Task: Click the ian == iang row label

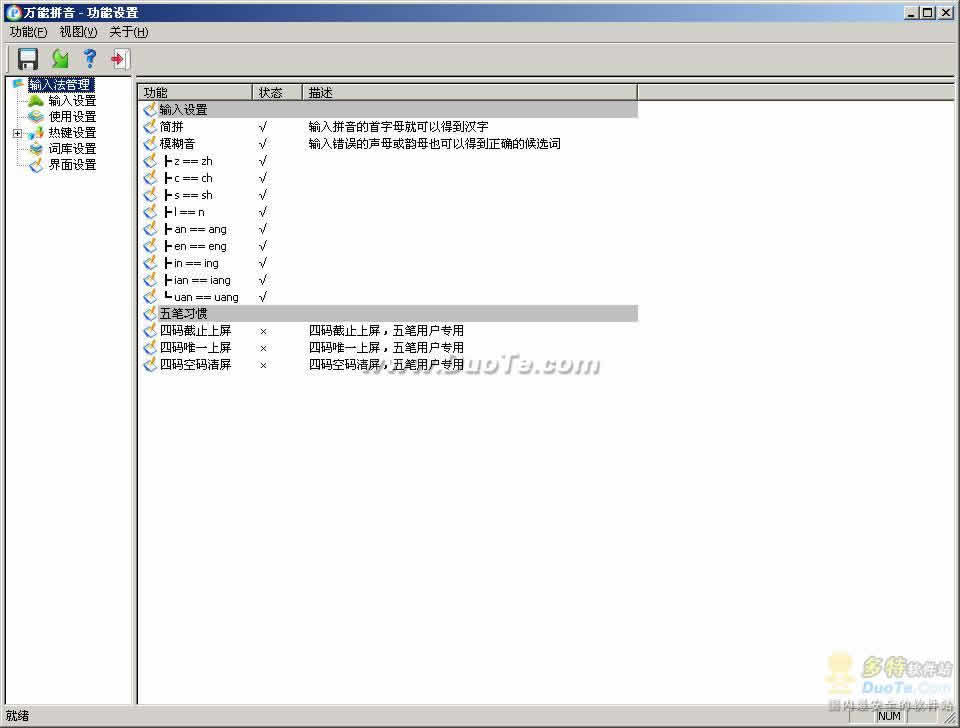Action: point(202,280)
